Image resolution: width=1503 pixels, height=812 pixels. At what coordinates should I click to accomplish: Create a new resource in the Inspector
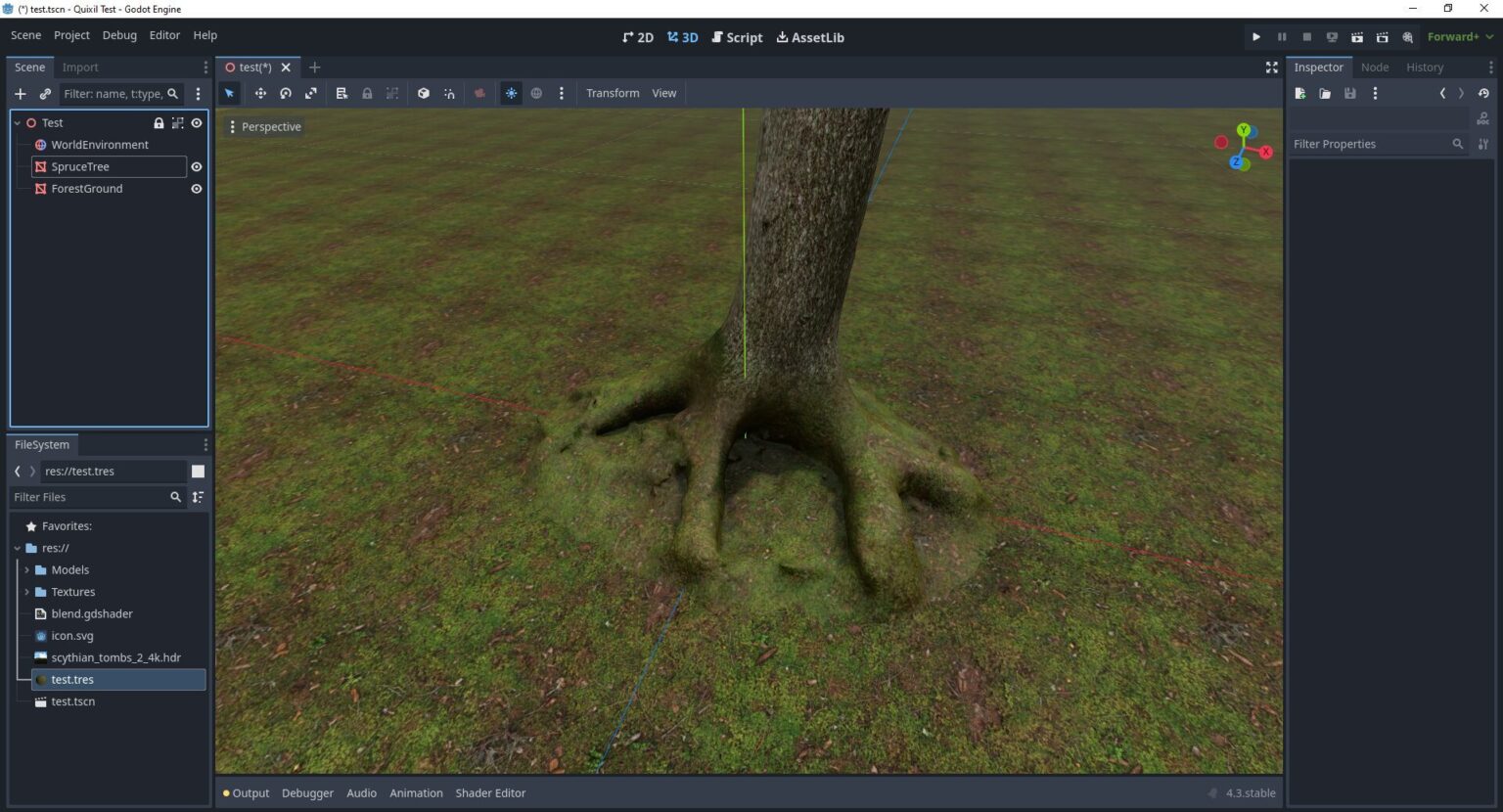click(1300, 93)
